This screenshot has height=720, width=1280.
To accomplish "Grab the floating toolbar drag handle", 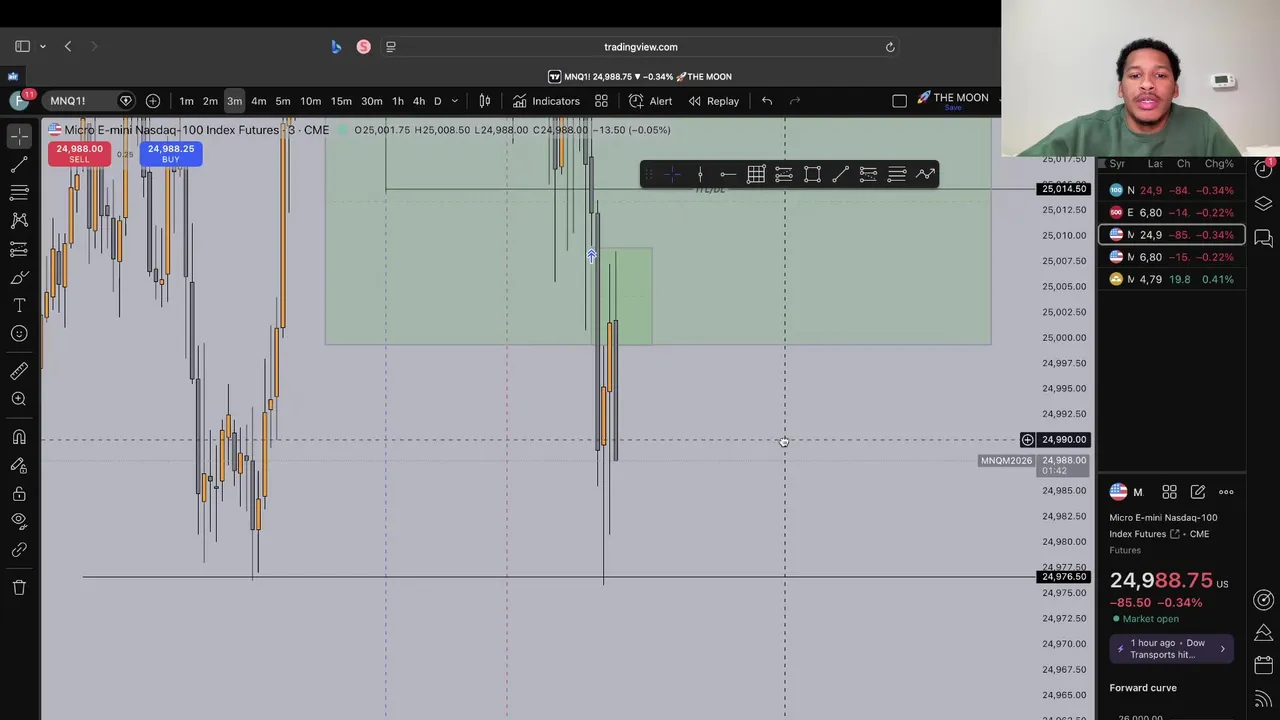I will pos(648,175).
